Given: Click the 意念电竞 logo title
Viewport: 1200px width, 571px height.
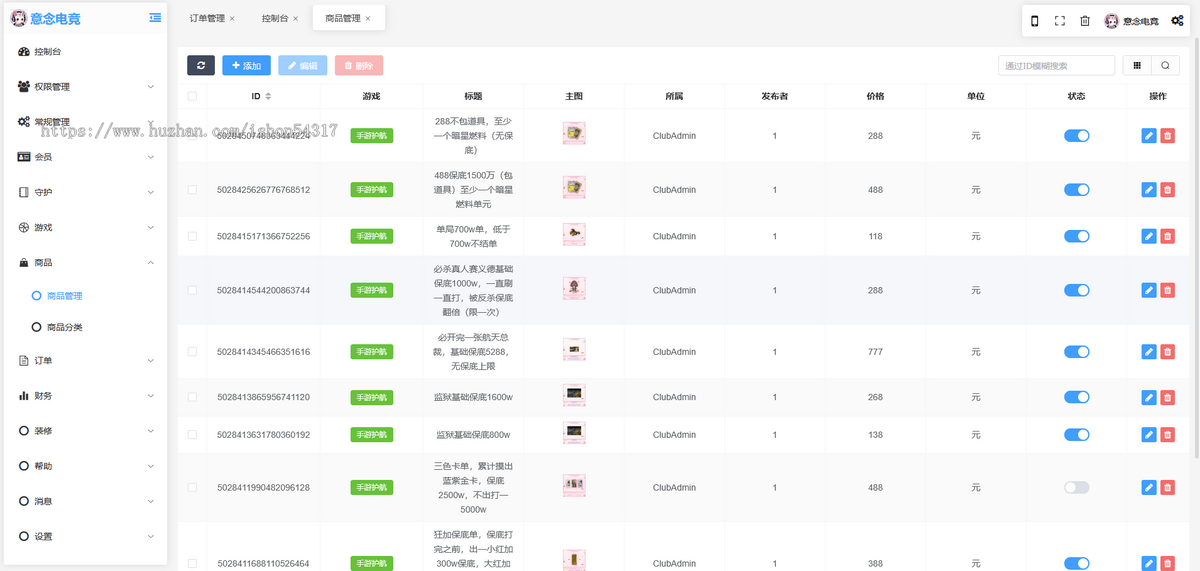Looking at the screenshot, I should (x=55, y=18).
